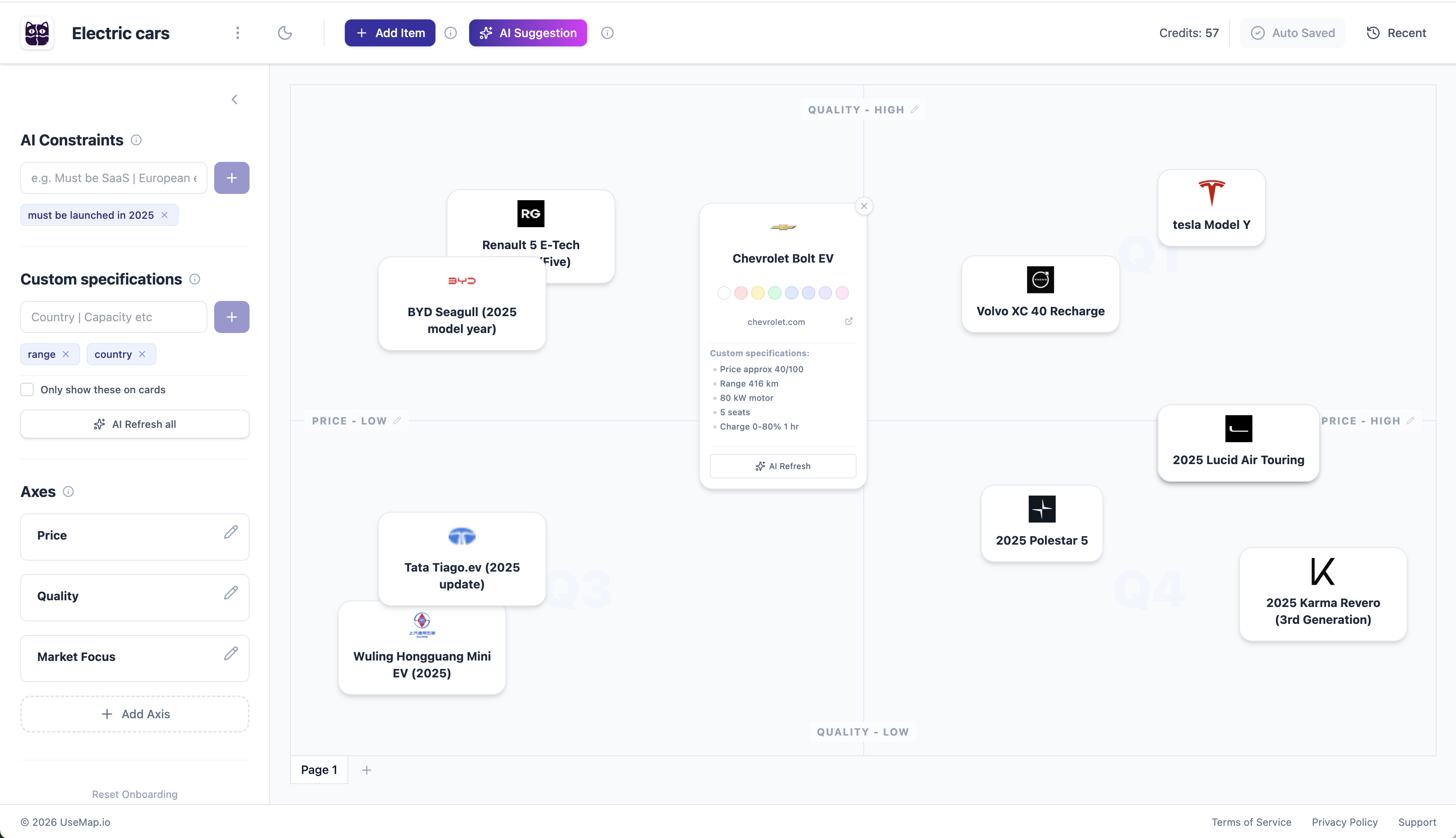Toggle dark mode using the moon icon

(285, 33)
